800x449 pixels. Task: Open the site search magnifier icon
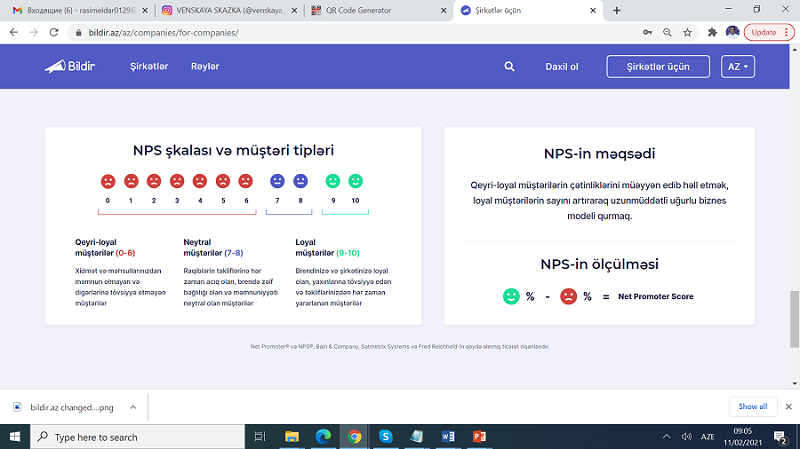510,67
